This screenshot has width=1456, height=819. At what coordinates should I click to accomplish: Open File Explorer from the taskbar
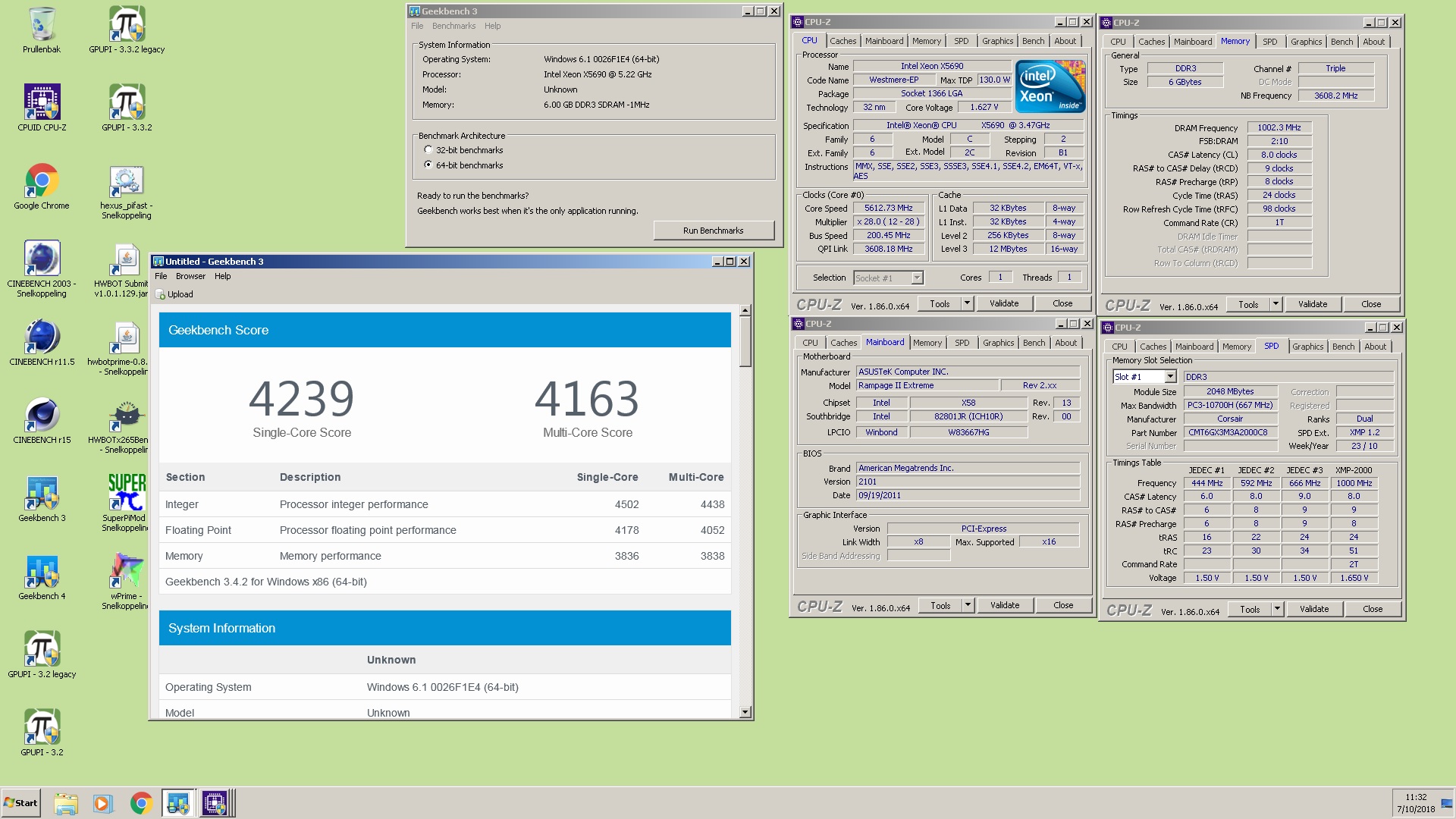coord(66,803)
